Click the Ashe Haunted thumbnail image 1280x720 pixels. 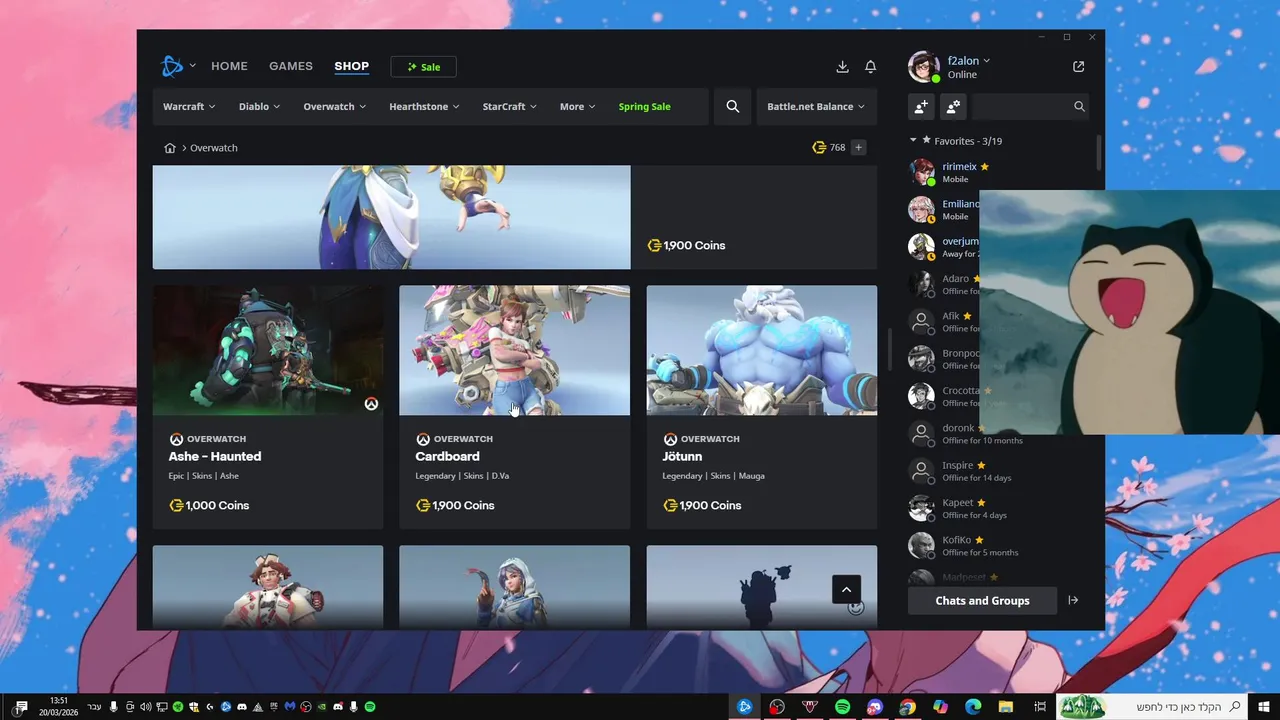268,350
